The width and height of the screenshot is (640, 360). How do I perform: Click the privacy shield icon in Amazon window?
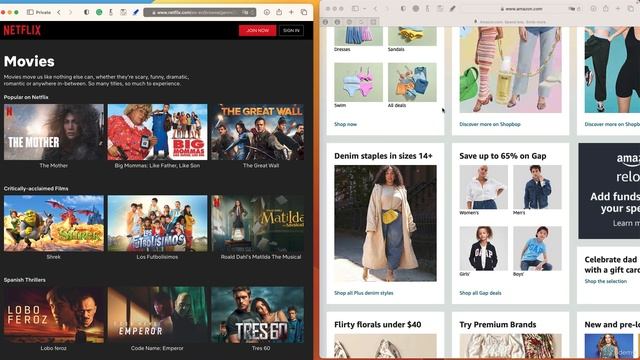point(403,9)
